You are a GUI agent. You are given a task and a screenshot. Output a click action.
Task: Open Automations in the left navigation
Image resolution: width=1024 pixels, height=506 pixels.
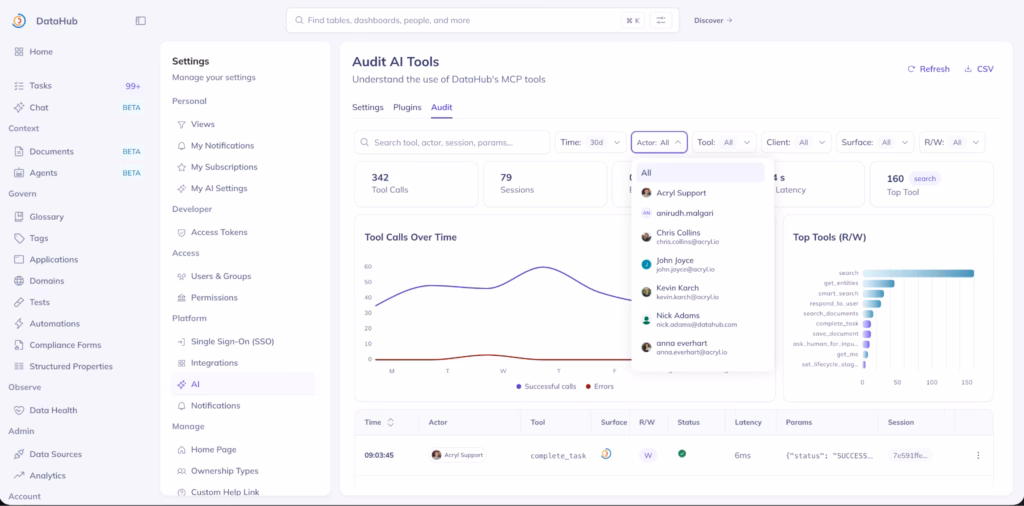54,324
